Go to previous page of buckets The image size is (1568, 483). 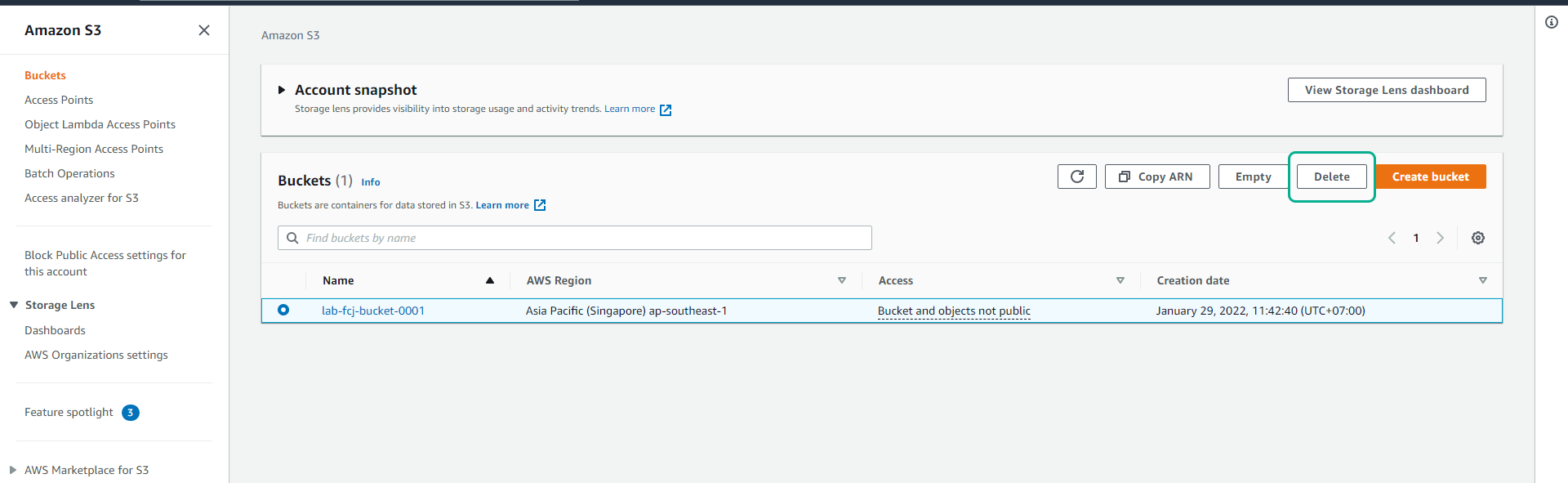click(1392, 238)
